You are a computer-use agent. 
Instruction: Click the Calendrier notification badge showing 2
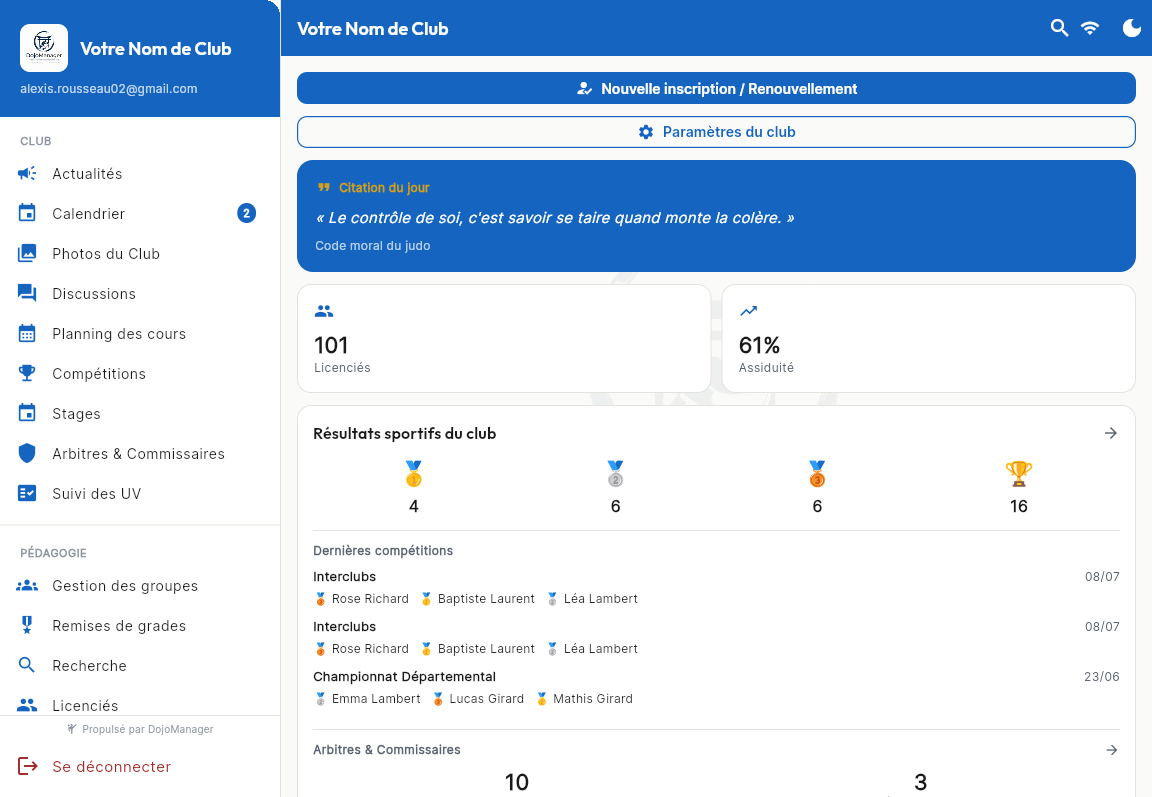tap(246, 213)
